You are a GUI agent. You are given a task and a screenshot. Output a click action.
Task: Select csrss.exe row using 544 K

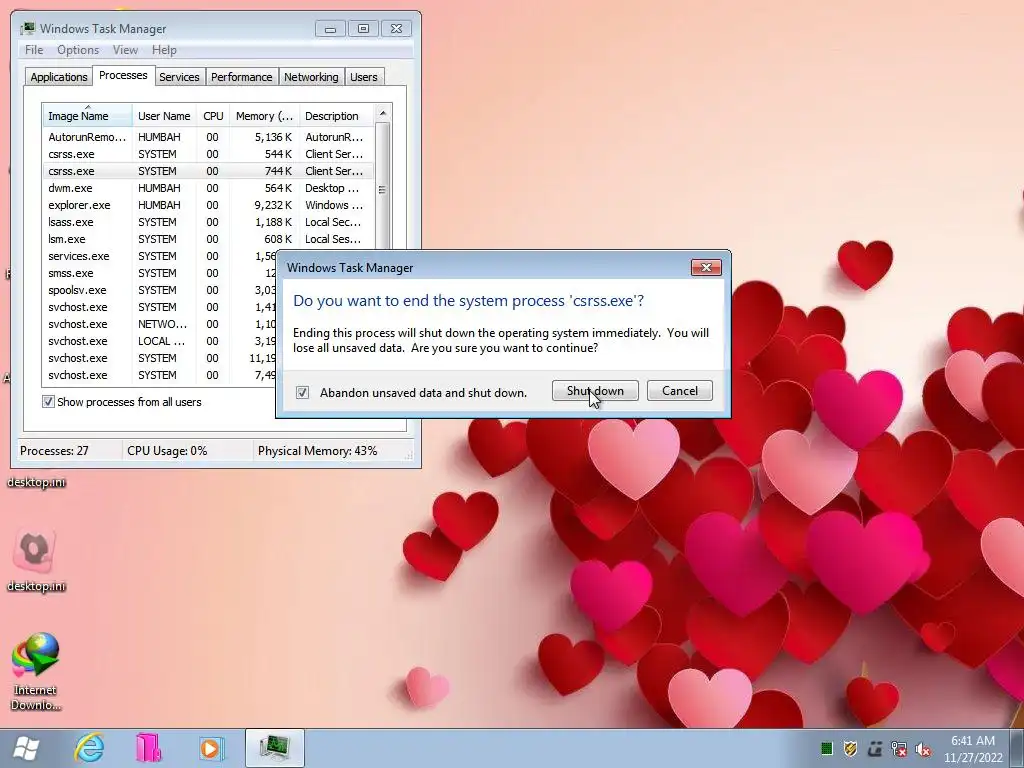(208, 154)
